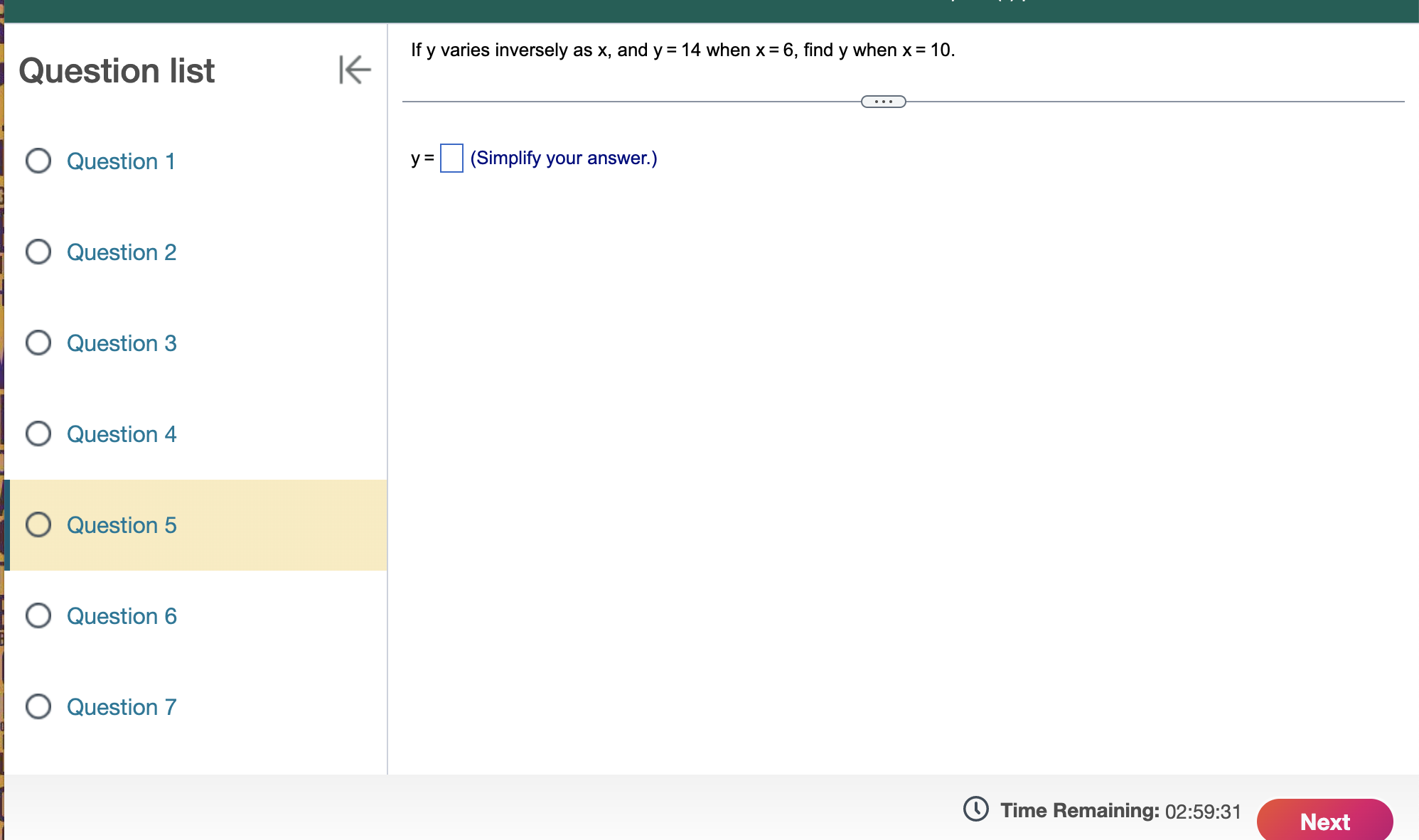Screen dimensions: 1419x840
Task: Collapse the Question list panel
Action: [x=355, y=70]
